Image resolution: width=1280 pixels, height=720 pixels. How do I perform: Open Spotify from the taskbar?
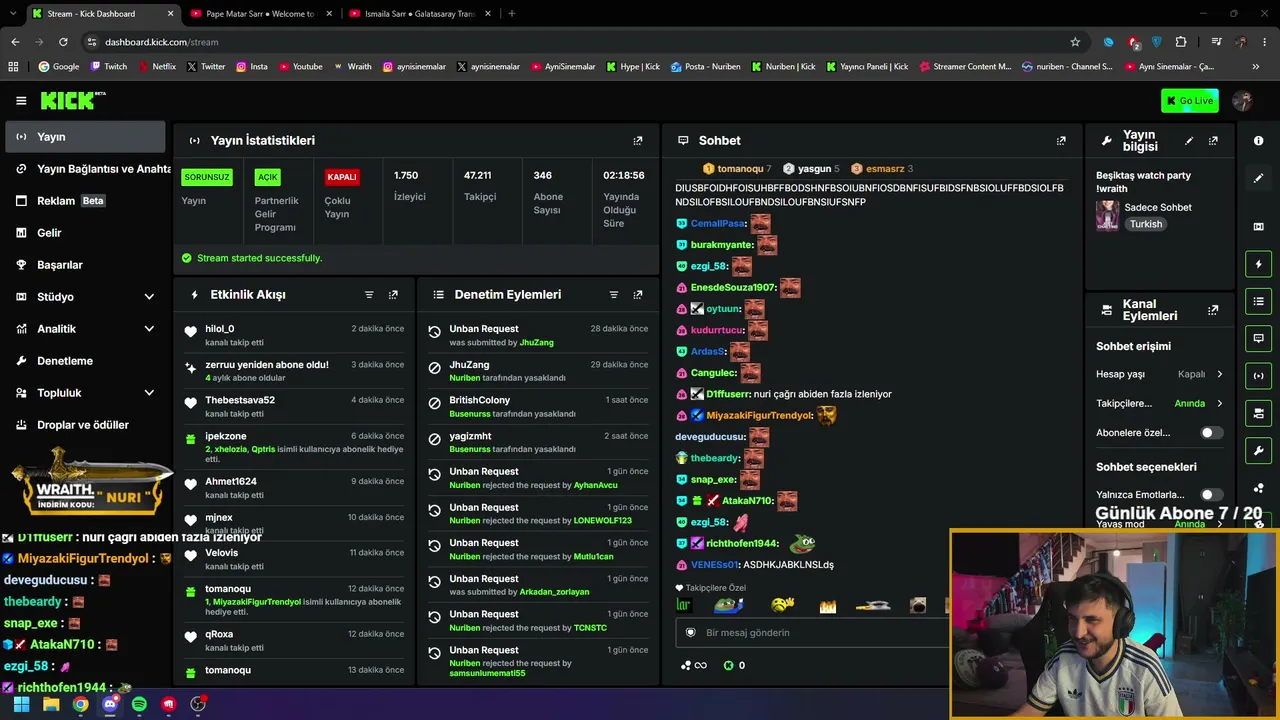(139, 704)
